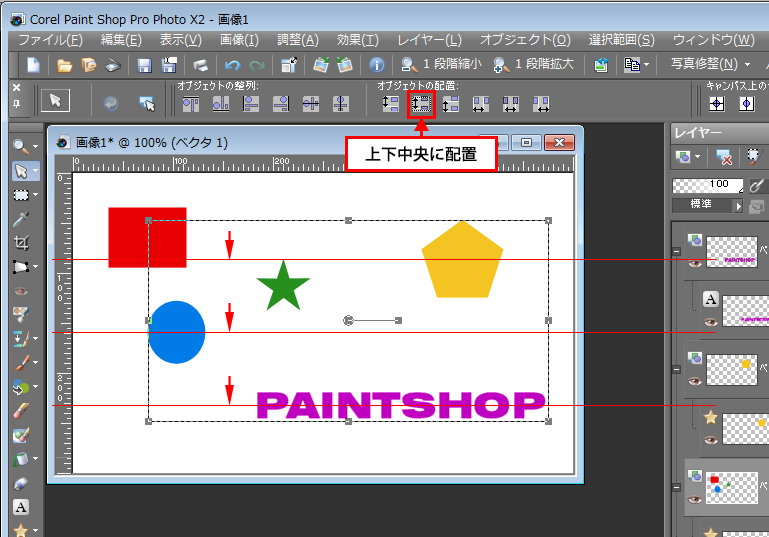Image resolution: width=769 pixels, height=537 pixels.
Task: Click 1 段階拡大 zoom in button
Action: 534,64
